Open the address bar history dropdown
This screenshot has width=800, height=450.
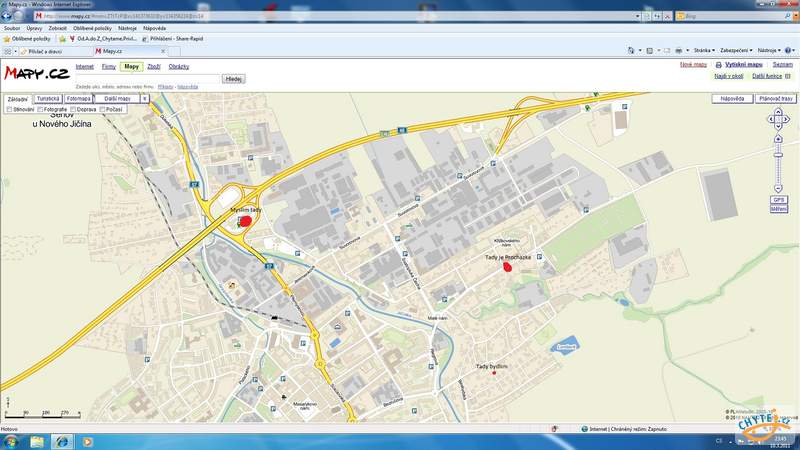pyautogui.click(x=638, y=16)
